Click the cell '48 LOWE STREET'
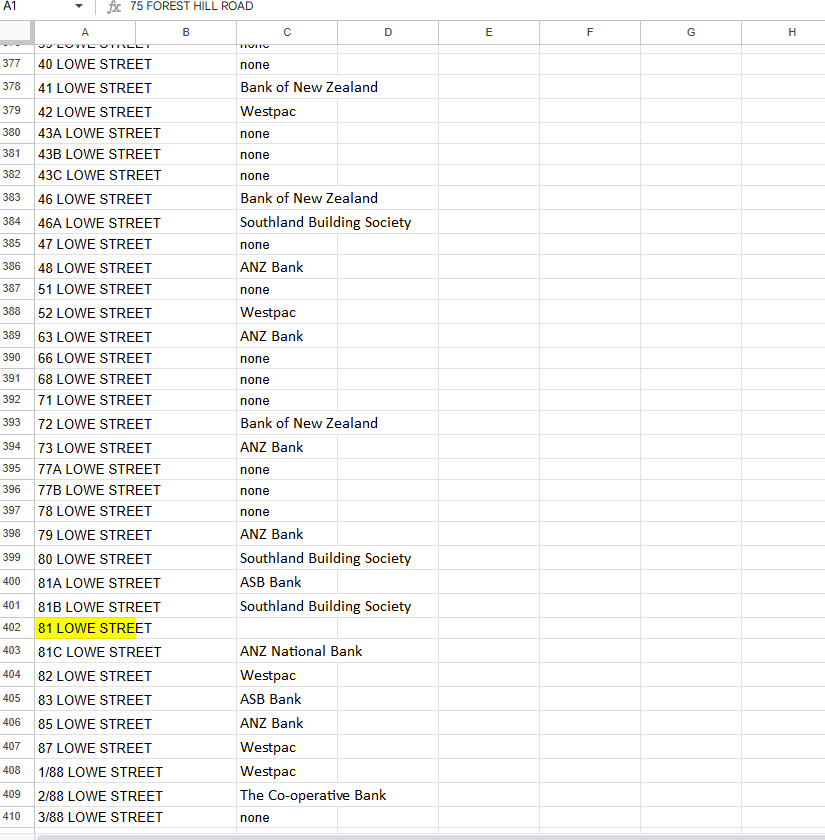The image size is (825, 840). [85, 267]
